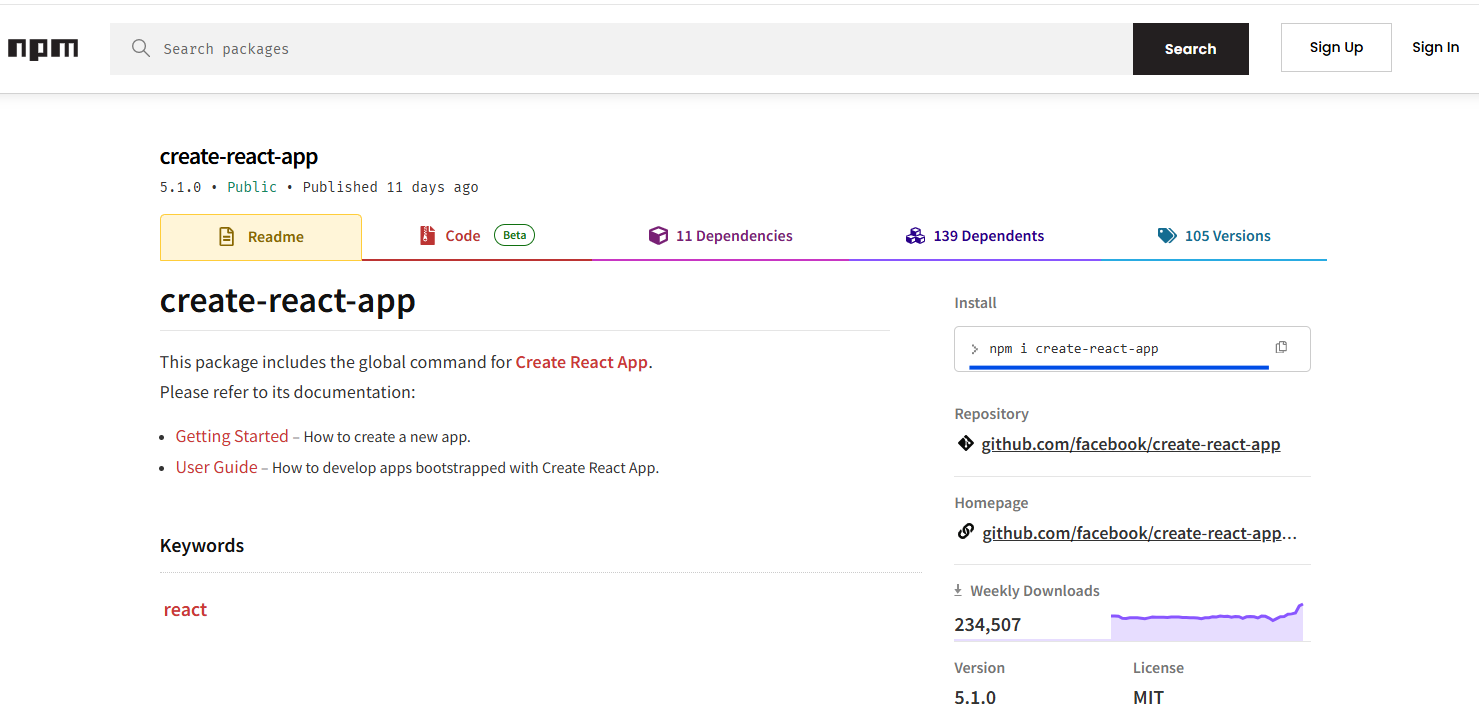Click the Dependents cubes icon
Image resolution: width=1479 pixels, height=704 pixels.
(x=915, y=236)
